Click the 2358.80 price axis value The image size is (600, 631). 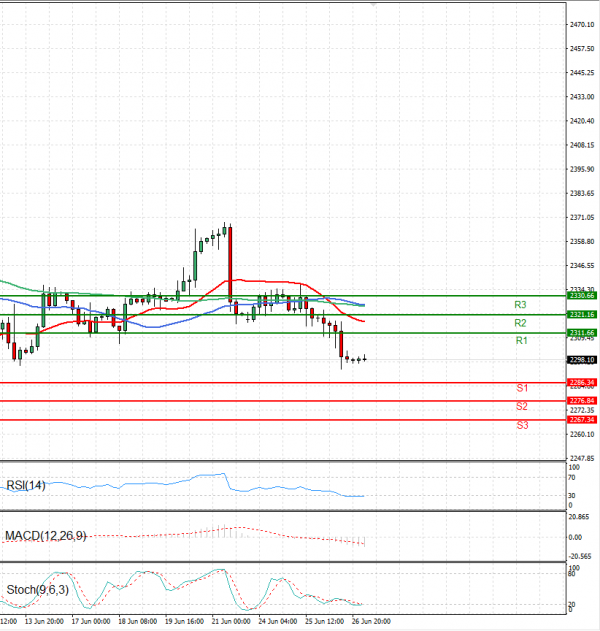(x=582, y=242)
